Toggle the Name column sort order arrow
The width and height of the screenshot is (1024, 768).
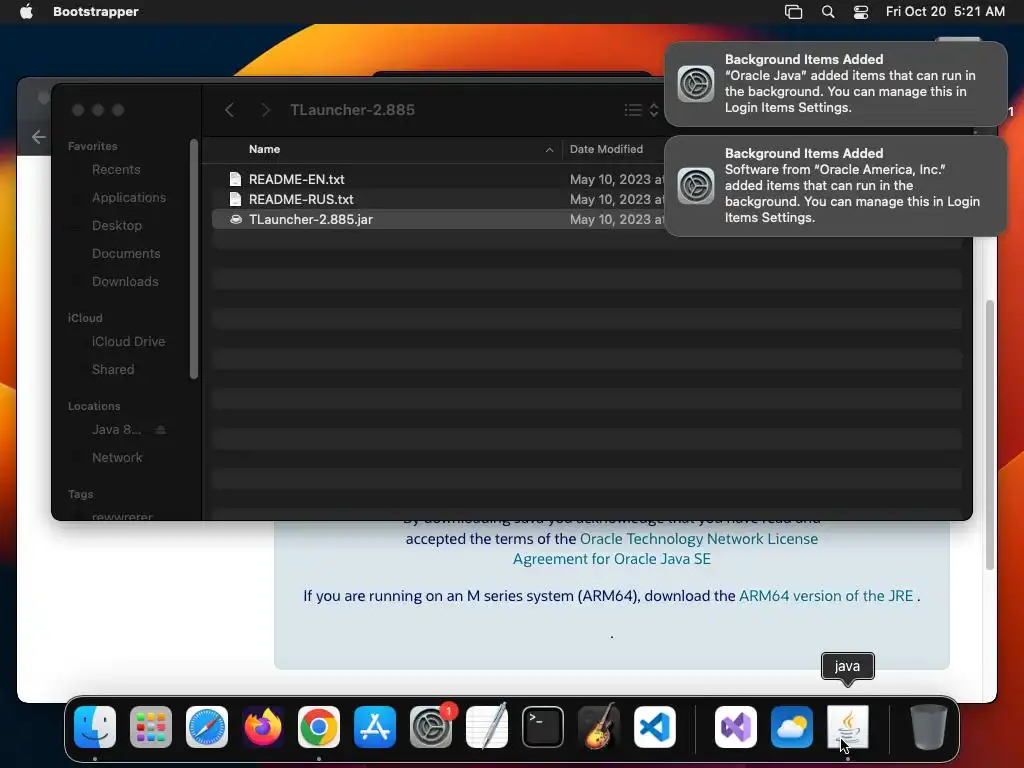click(549, 150)
